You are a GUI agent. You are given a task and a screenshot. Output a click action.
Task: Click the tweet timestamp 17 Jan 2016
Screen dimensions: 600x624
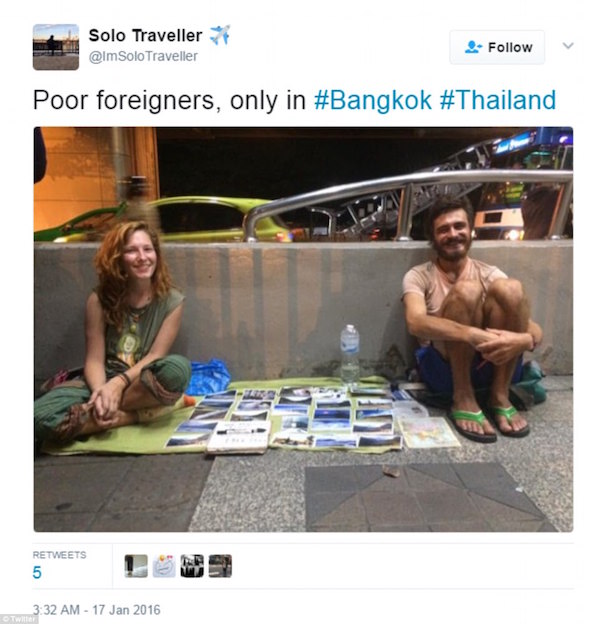pos(126,610)
